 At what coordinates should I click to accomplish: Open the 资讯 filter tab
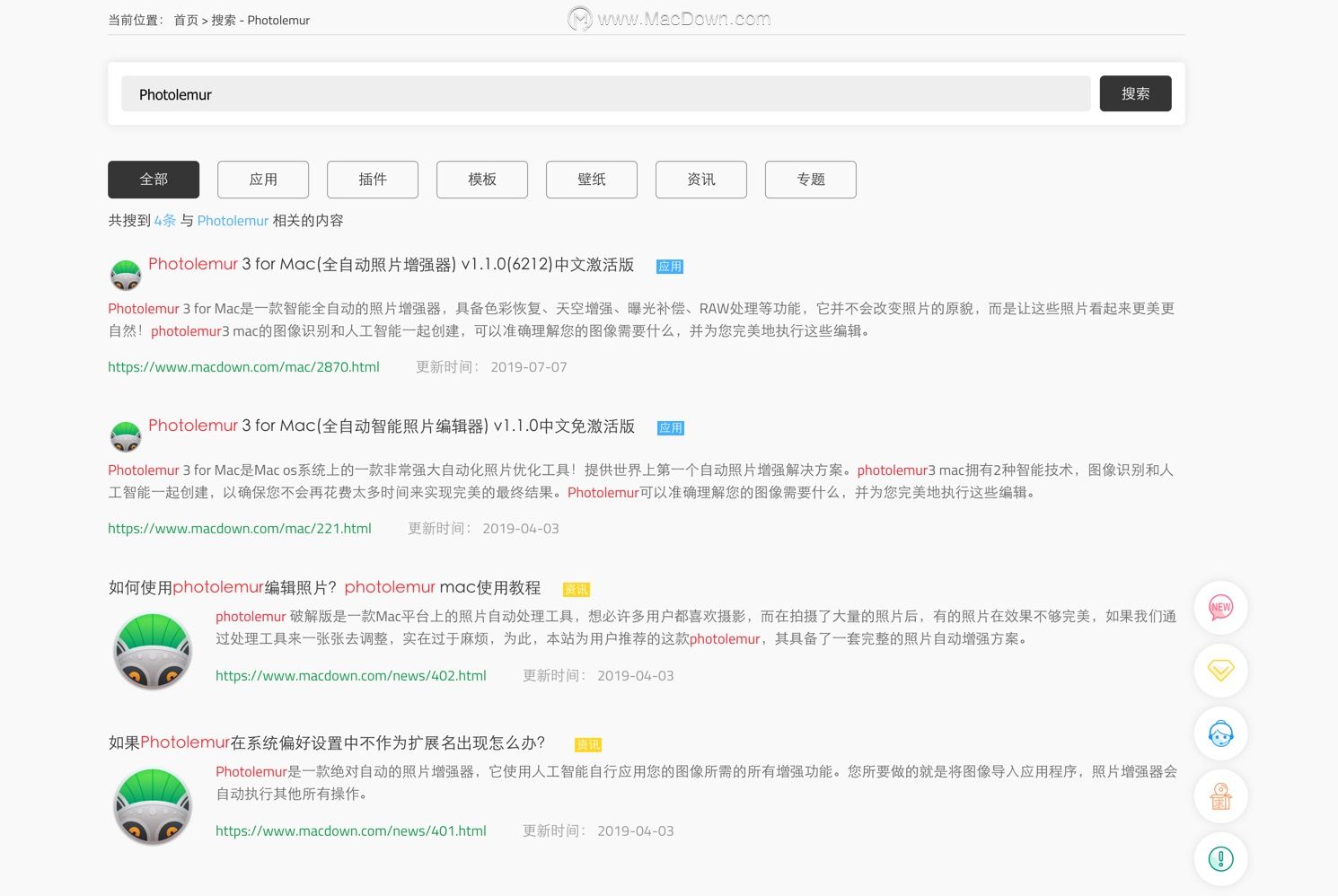click(701, 180)
